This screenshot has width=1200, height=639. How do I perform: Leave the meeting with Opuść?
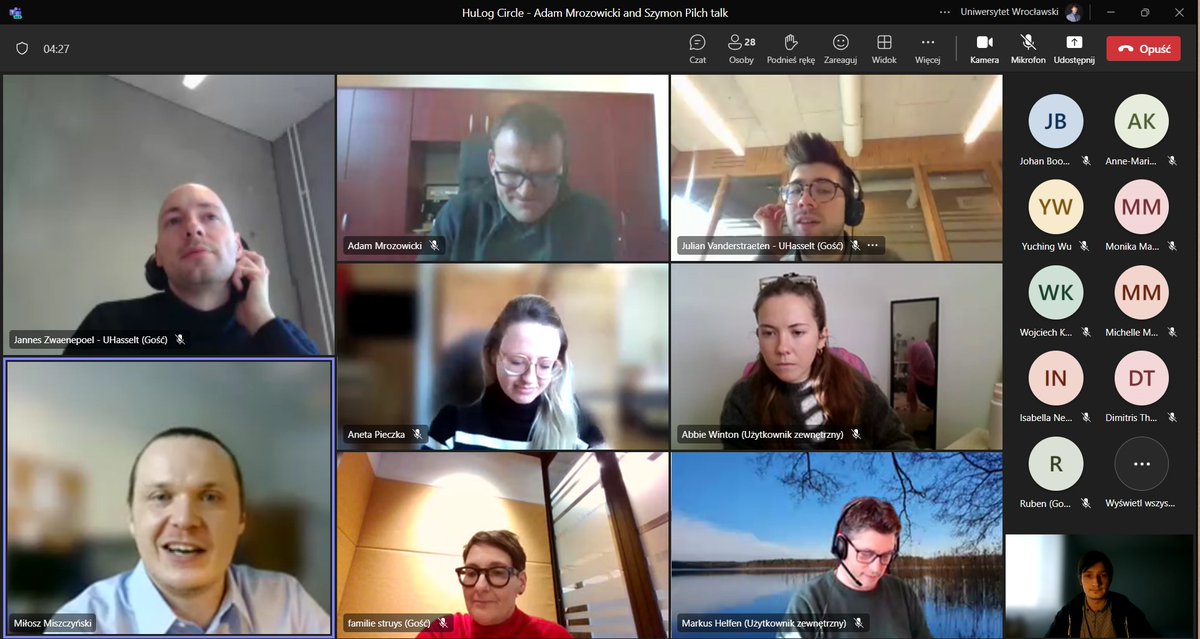click(x=1143, y=48)
